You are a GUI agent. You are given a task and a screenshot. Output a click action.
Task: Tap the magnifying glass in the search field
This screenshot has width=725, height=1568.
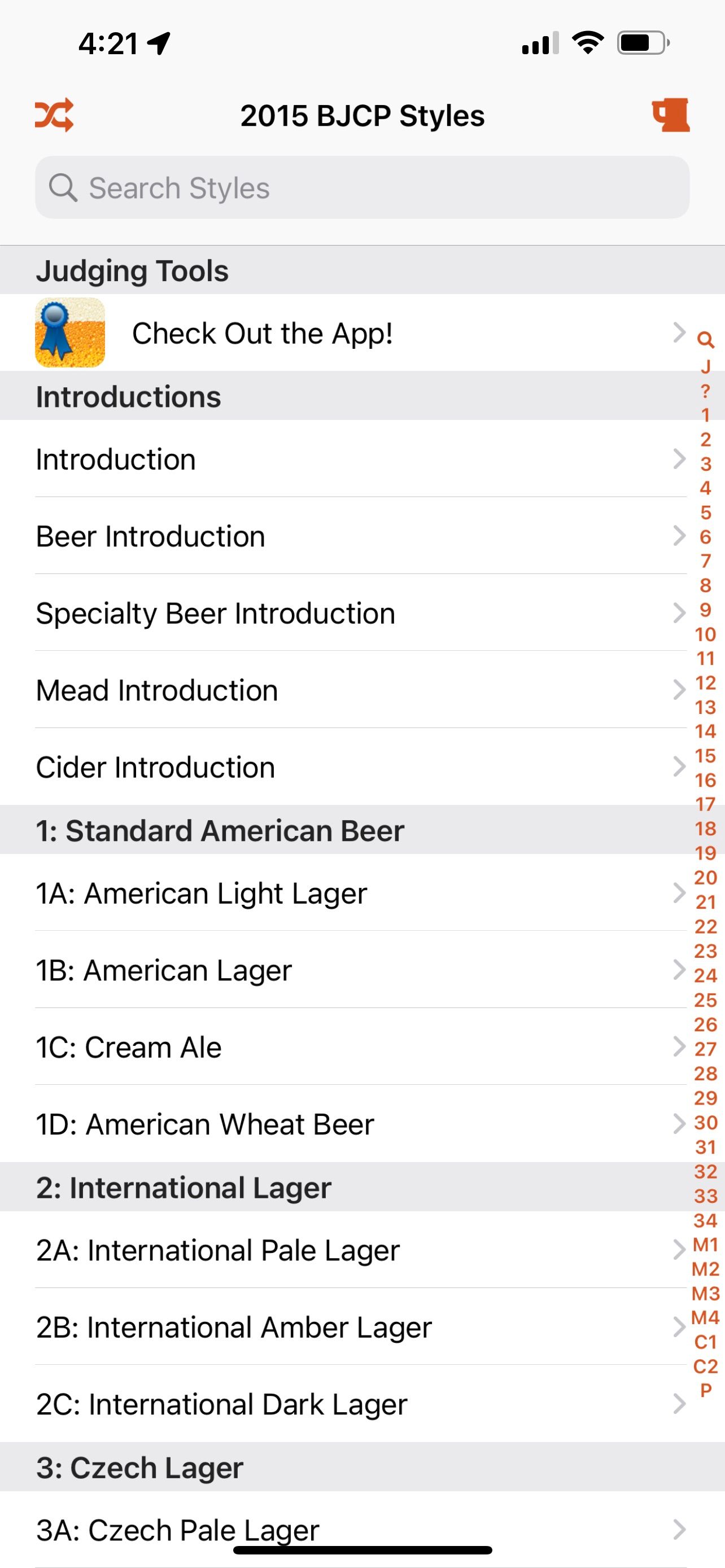click(63, 187)
